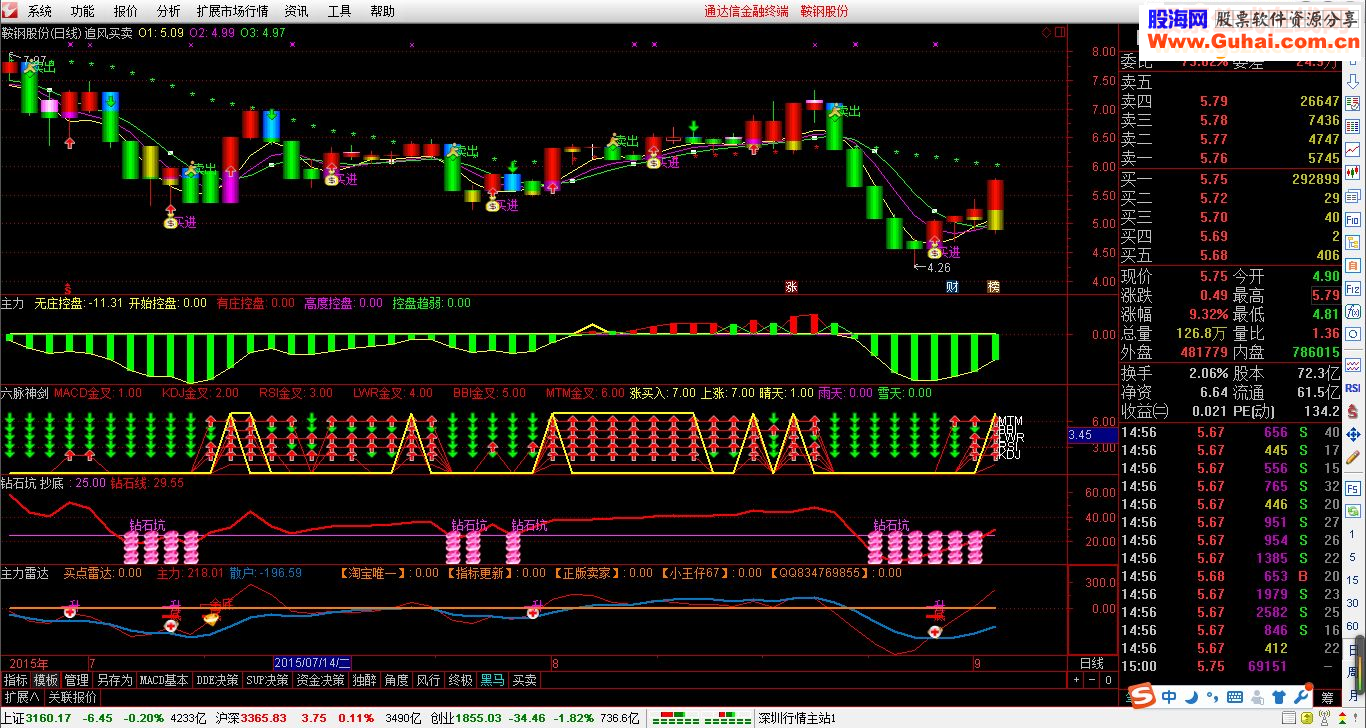Open the f(x) formula sidebar icon

(x=1353, y=310)
